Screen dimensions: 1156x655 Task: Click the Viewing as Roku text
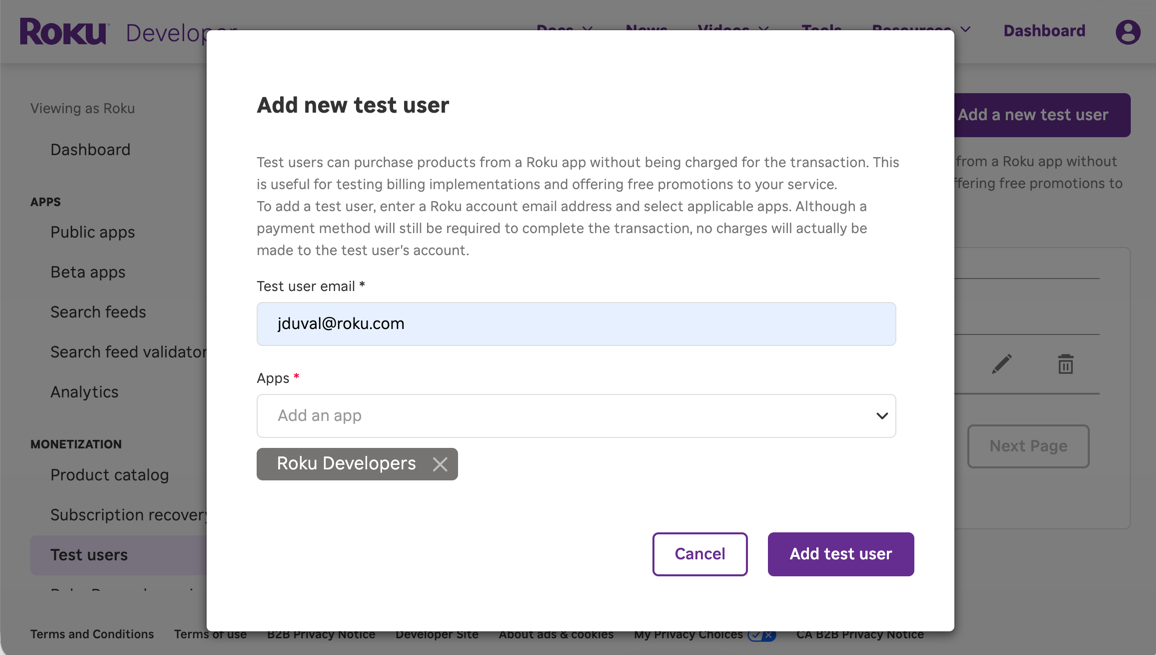[x=83, y=108]
